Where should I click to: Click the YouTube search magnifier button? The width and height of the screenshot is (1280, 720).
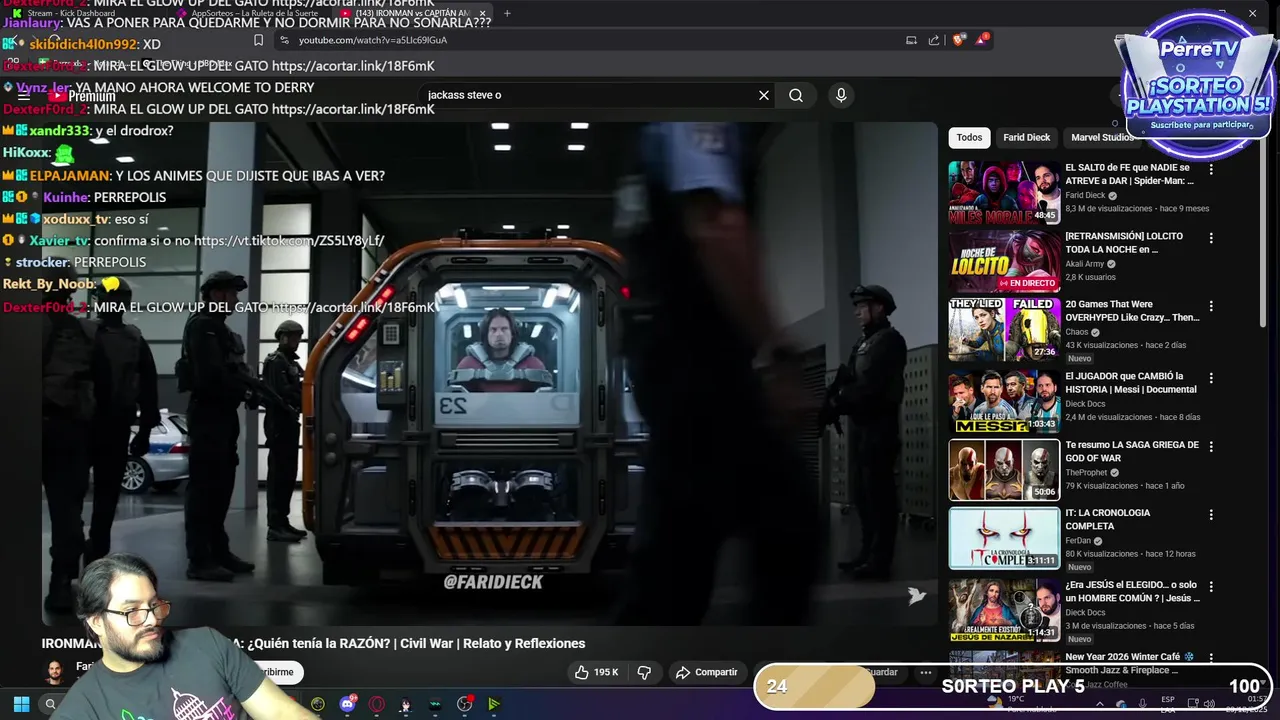pos(796,95)
